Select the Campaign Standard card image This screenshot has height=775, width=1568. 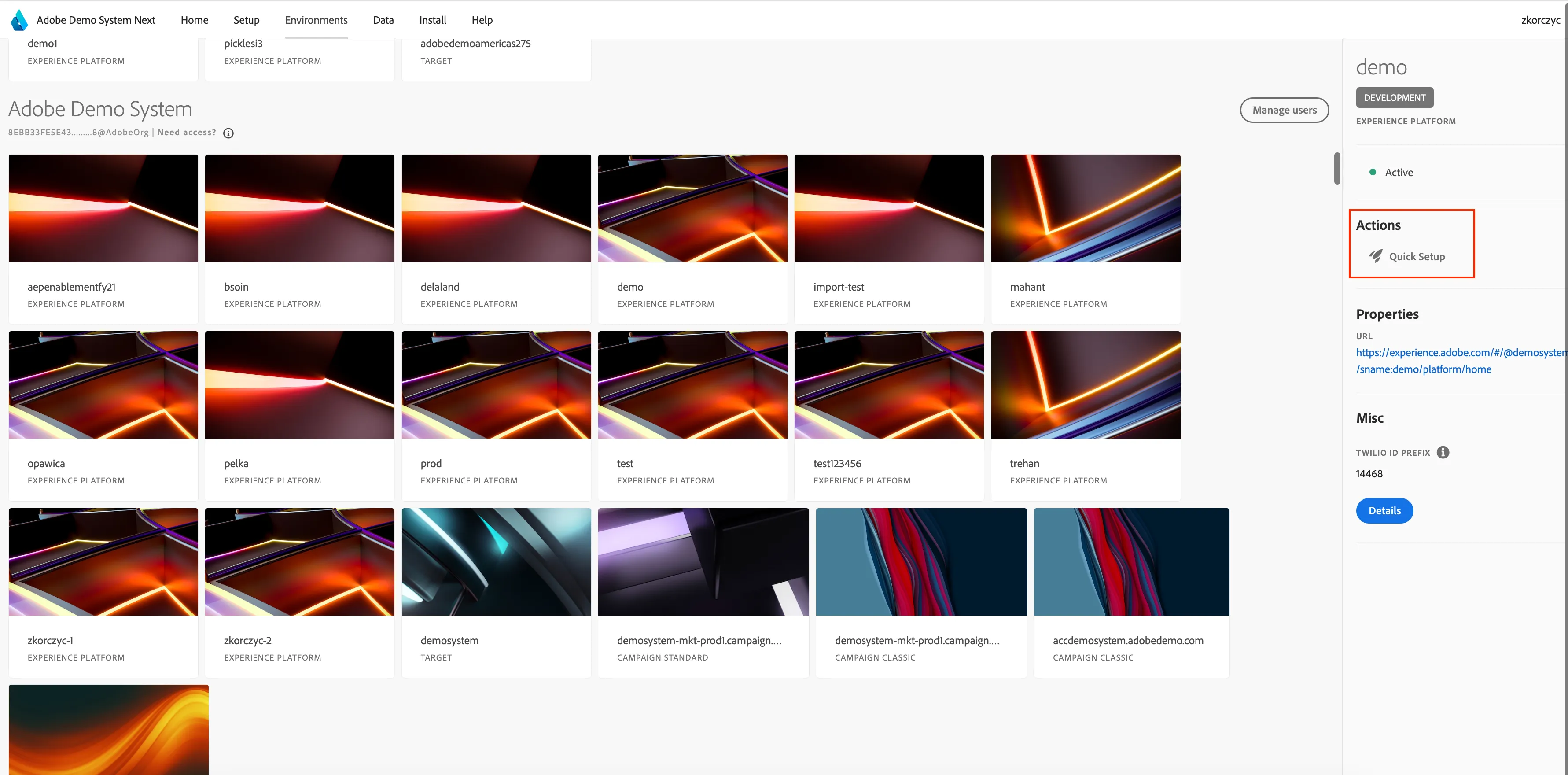703,562
